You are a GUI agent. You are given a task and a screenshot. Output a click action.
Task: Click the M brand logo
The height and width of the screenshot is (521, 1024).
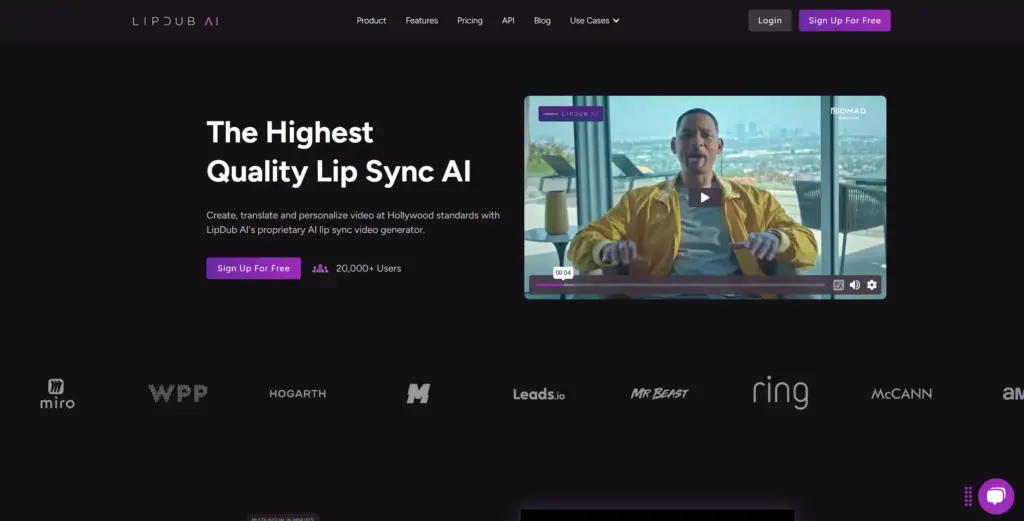tap(419, 393)
